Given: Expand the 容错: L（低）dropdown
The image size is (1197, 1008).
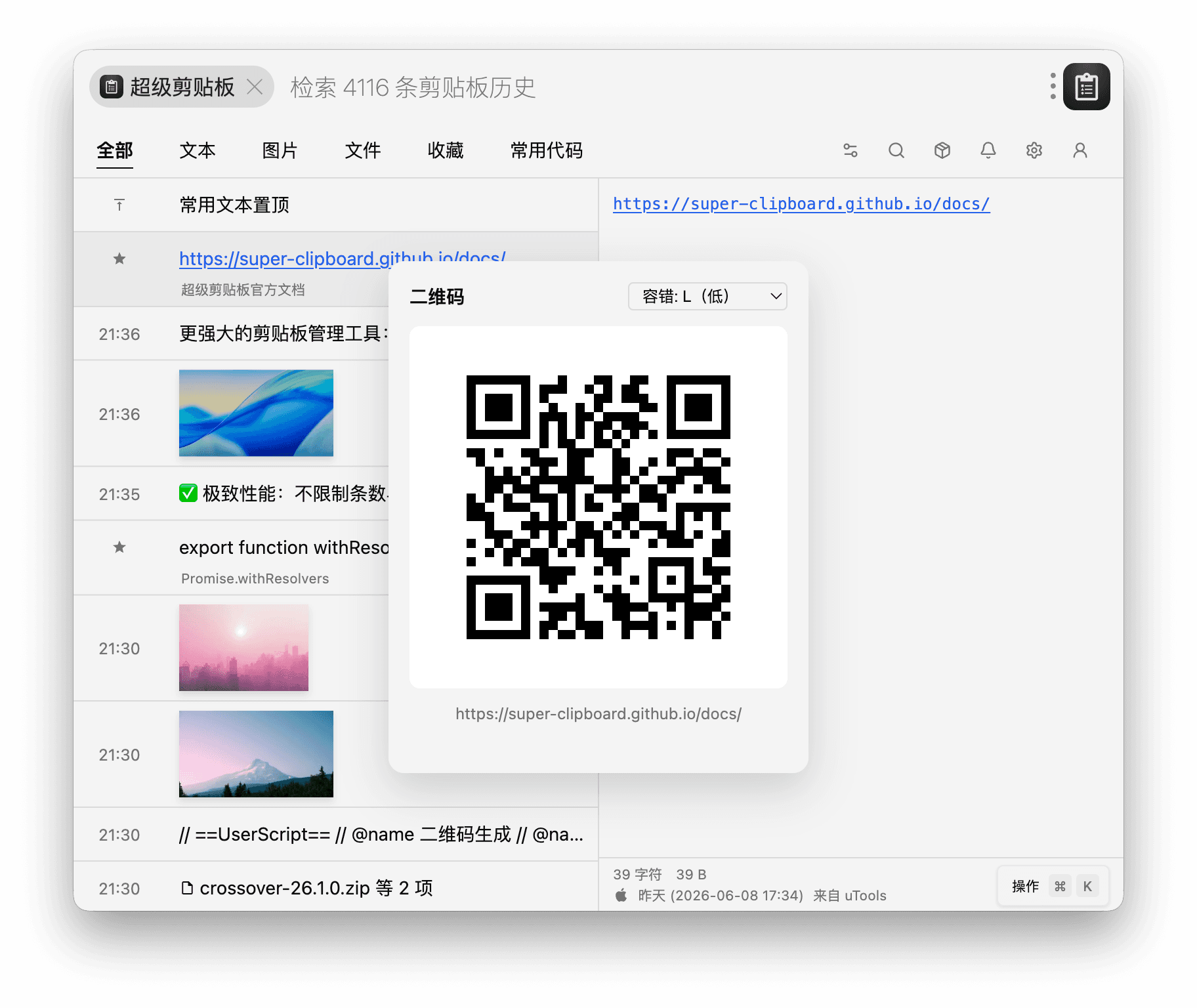Looking at the screenshot, I should (707, 296).
